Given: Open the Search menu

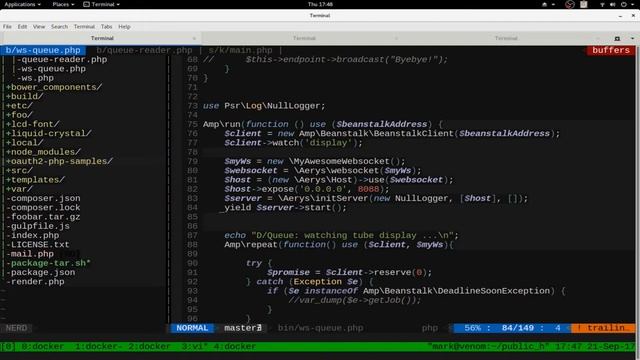Looking at the screenshot, I should coord(59,27).
